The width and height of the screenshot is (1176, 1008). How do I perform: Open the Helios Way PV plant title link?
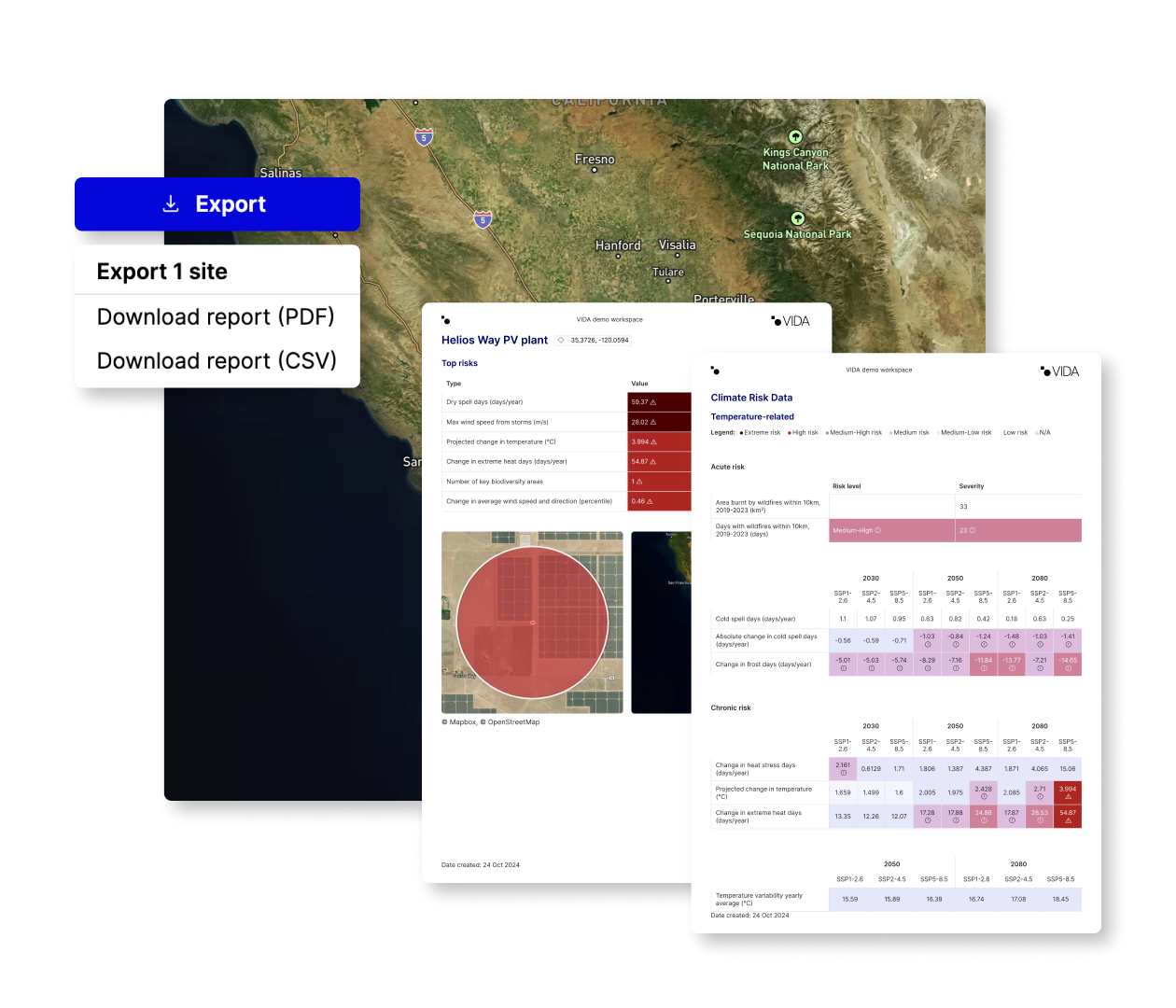(x=495, y=340)
